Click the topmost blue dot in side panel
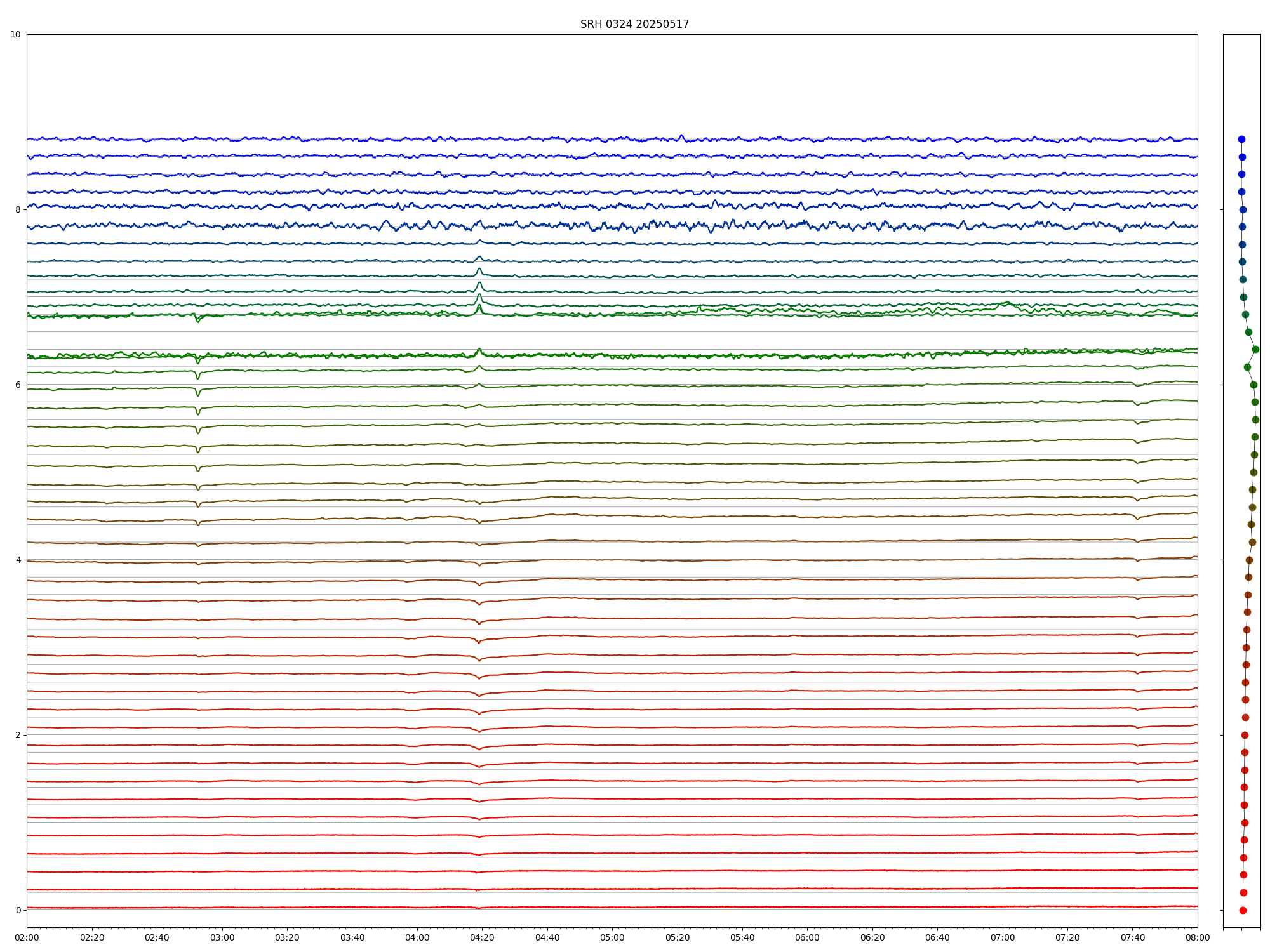 coord(1241,139)
